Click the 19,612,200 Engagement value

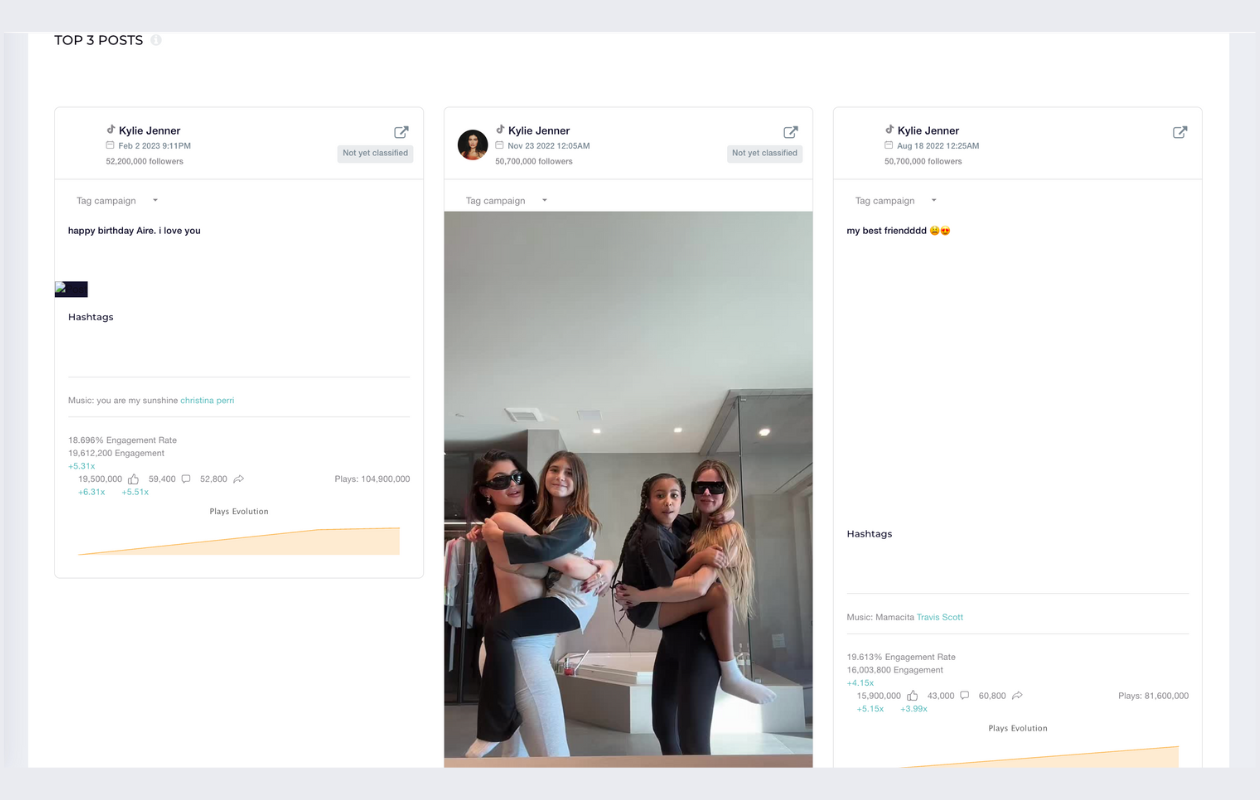[x=116, y=453]
